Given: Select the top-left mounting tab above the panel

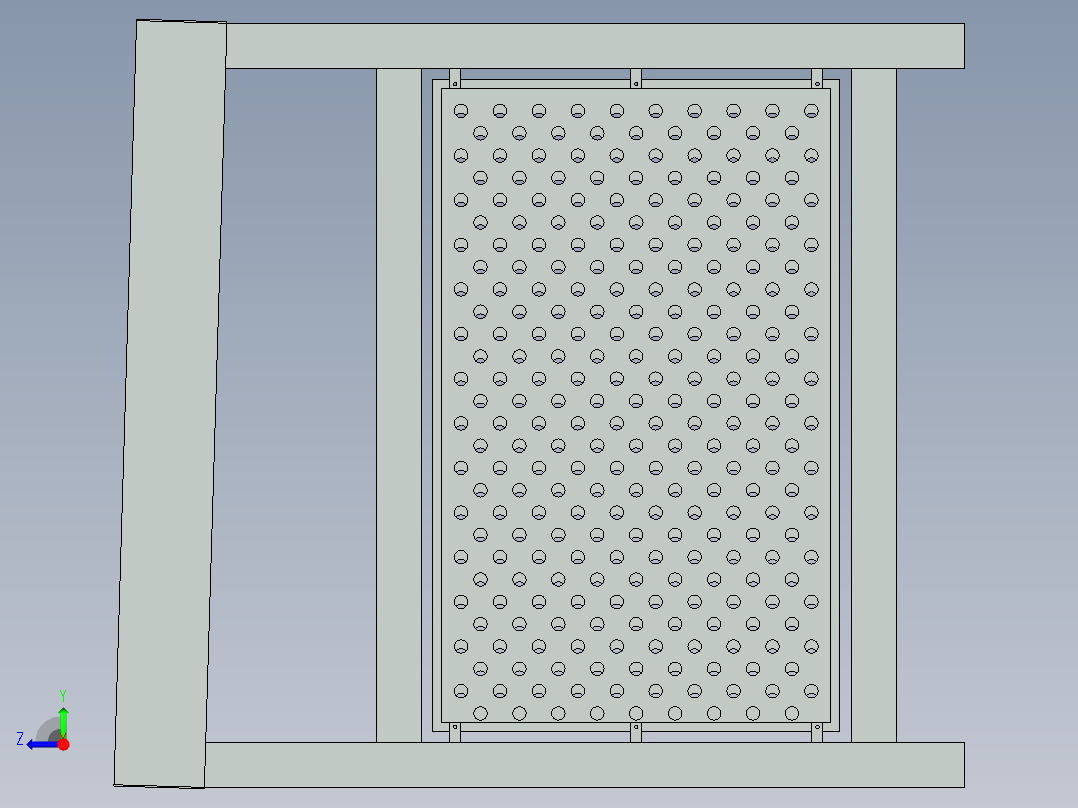Looking at the screenshot, I should pos(454,78).
